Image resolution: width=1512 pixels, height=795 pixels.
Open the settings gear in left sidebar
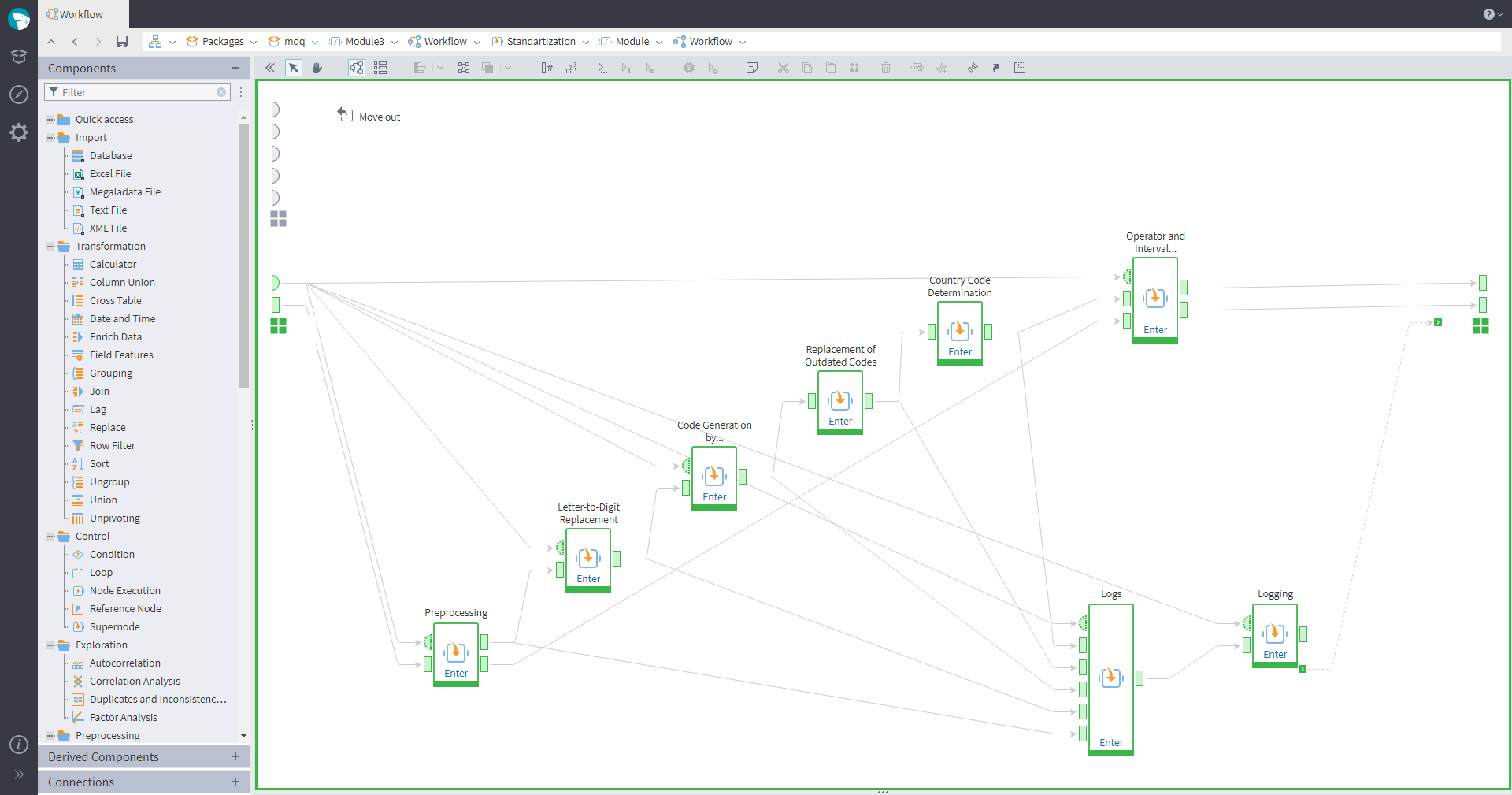[19, 132]
